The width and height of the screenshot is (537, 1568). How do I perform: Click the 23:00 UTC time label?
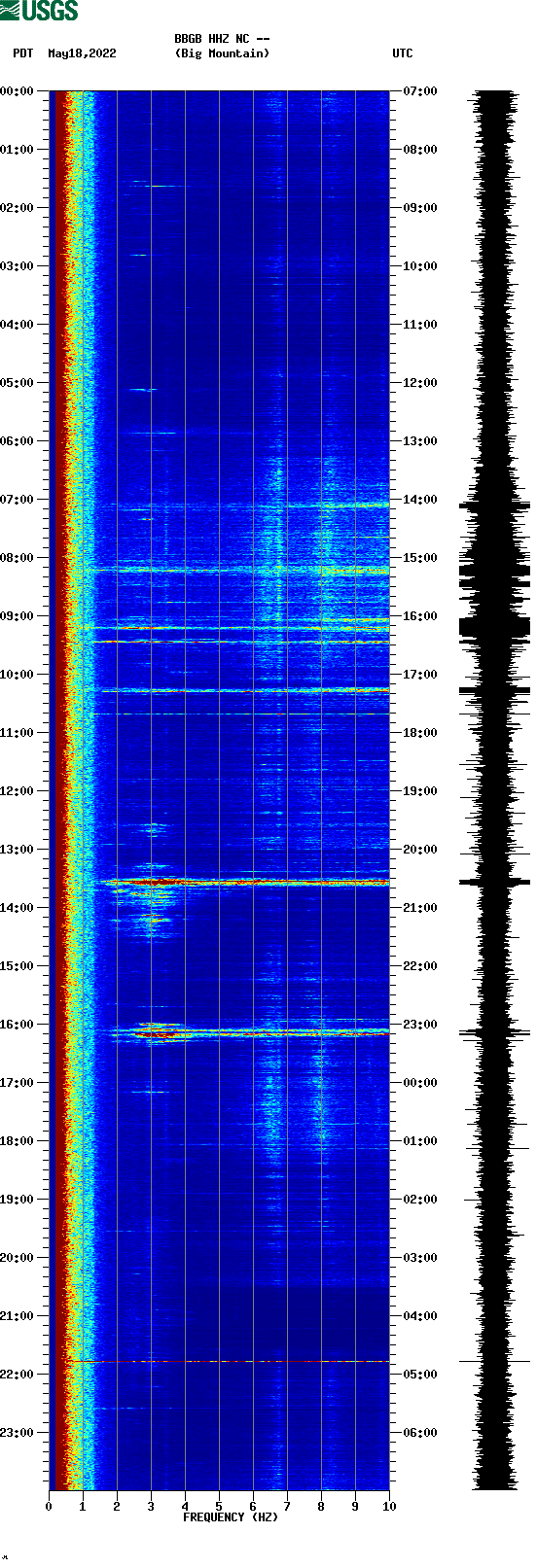click(420, 1025)
